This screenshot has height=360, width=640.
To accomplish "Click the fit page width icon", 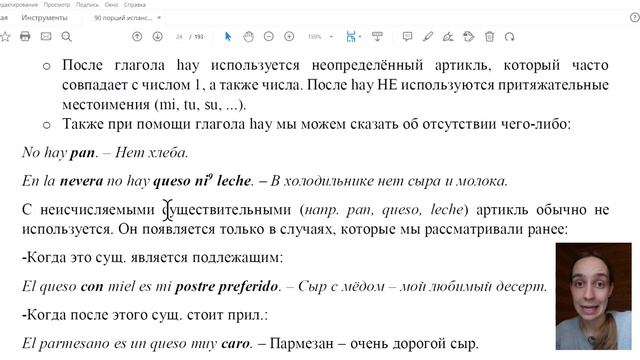I will (351, 37).
